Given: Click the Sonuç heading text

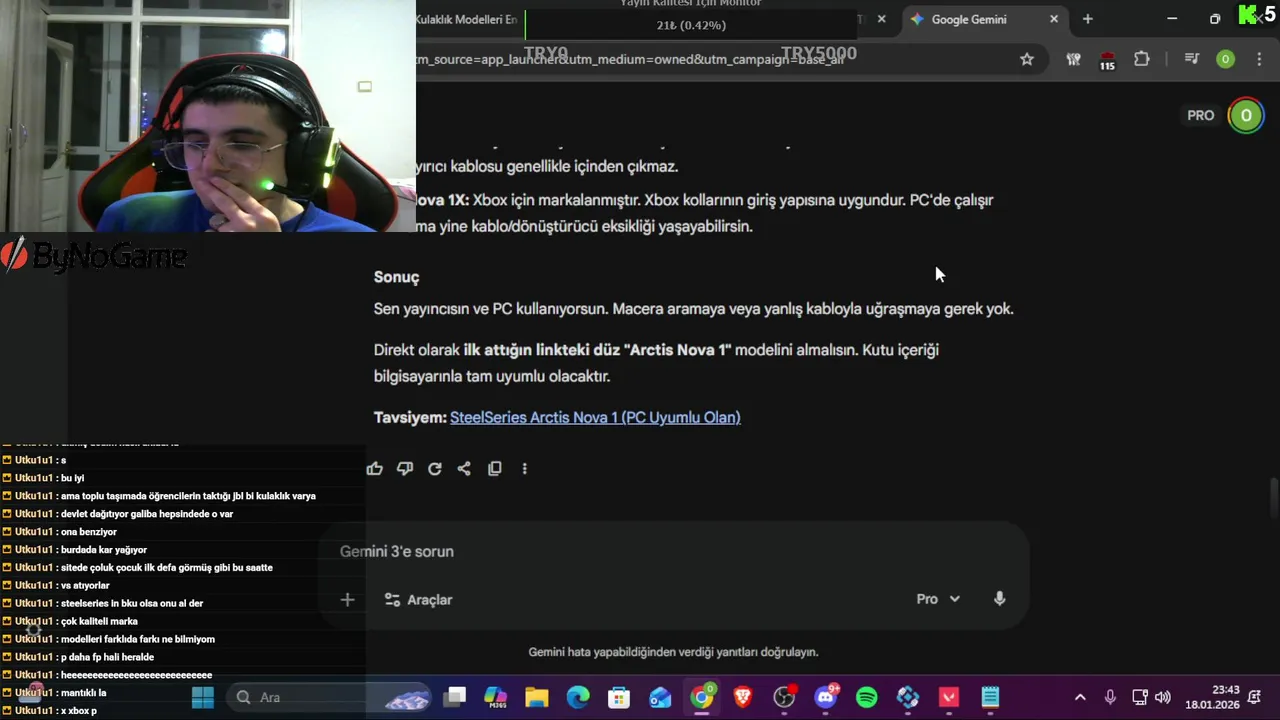Looking at the screenshot, I should click(x=396, y=277).
